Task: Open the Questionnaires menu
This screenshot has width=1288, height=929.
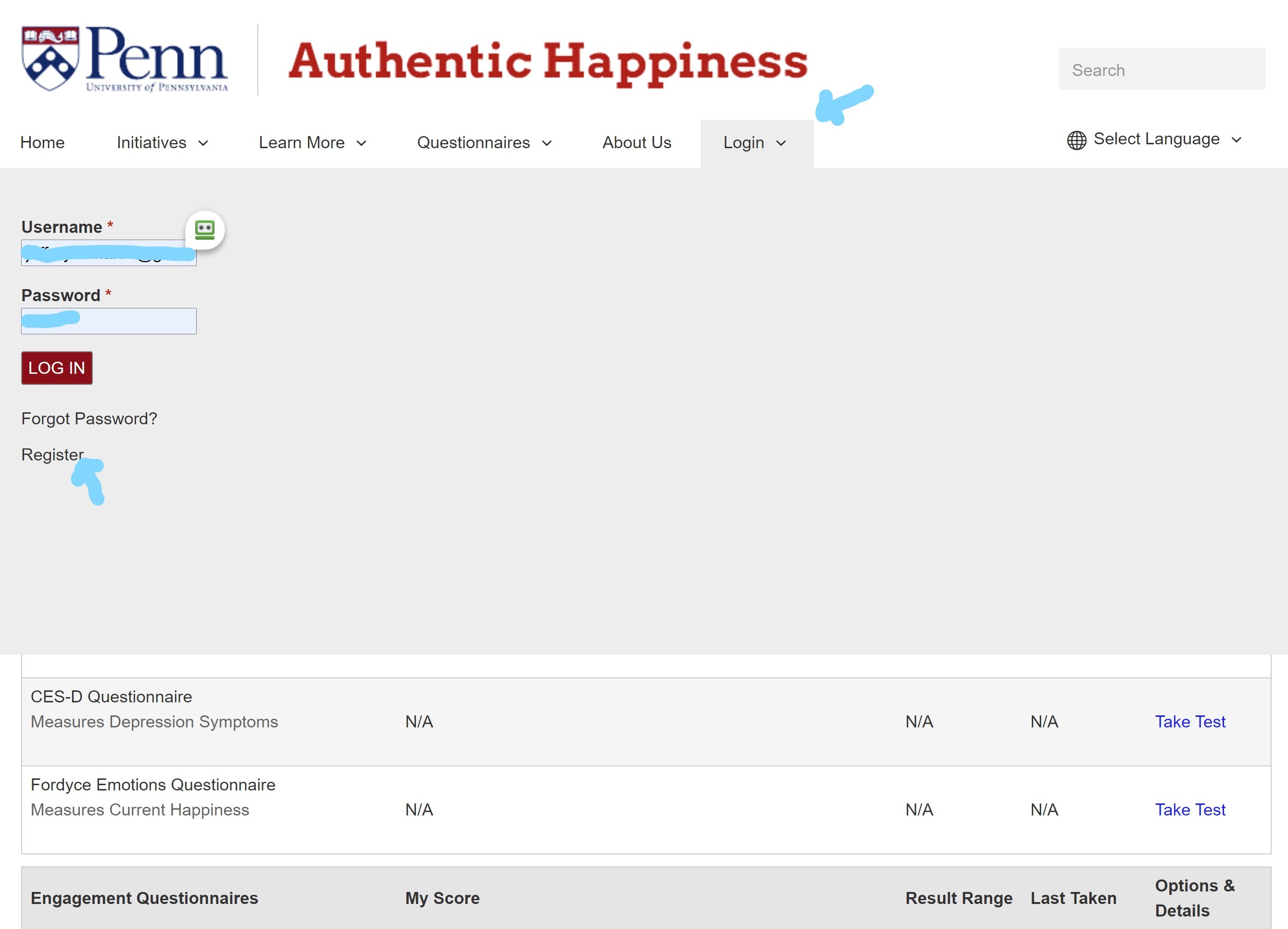Action: pos(474,142)
